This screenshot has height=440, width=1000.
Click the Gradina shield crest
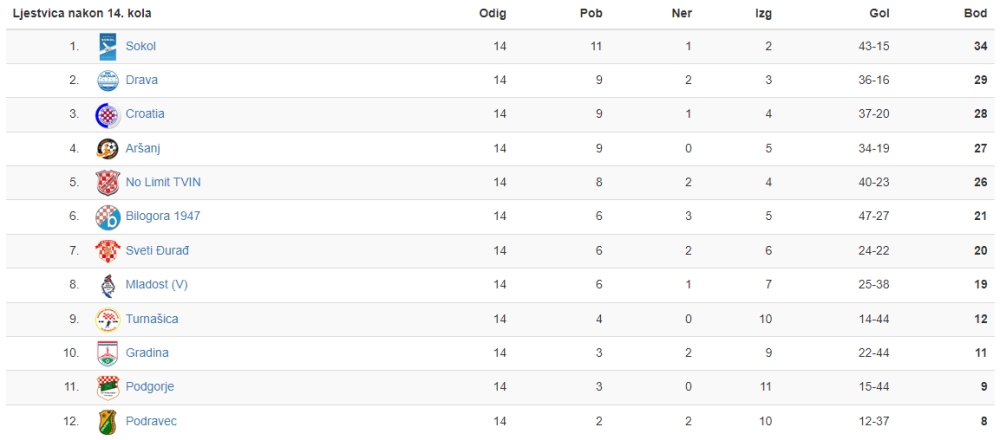pyautogui.click(x=108, y=353)
